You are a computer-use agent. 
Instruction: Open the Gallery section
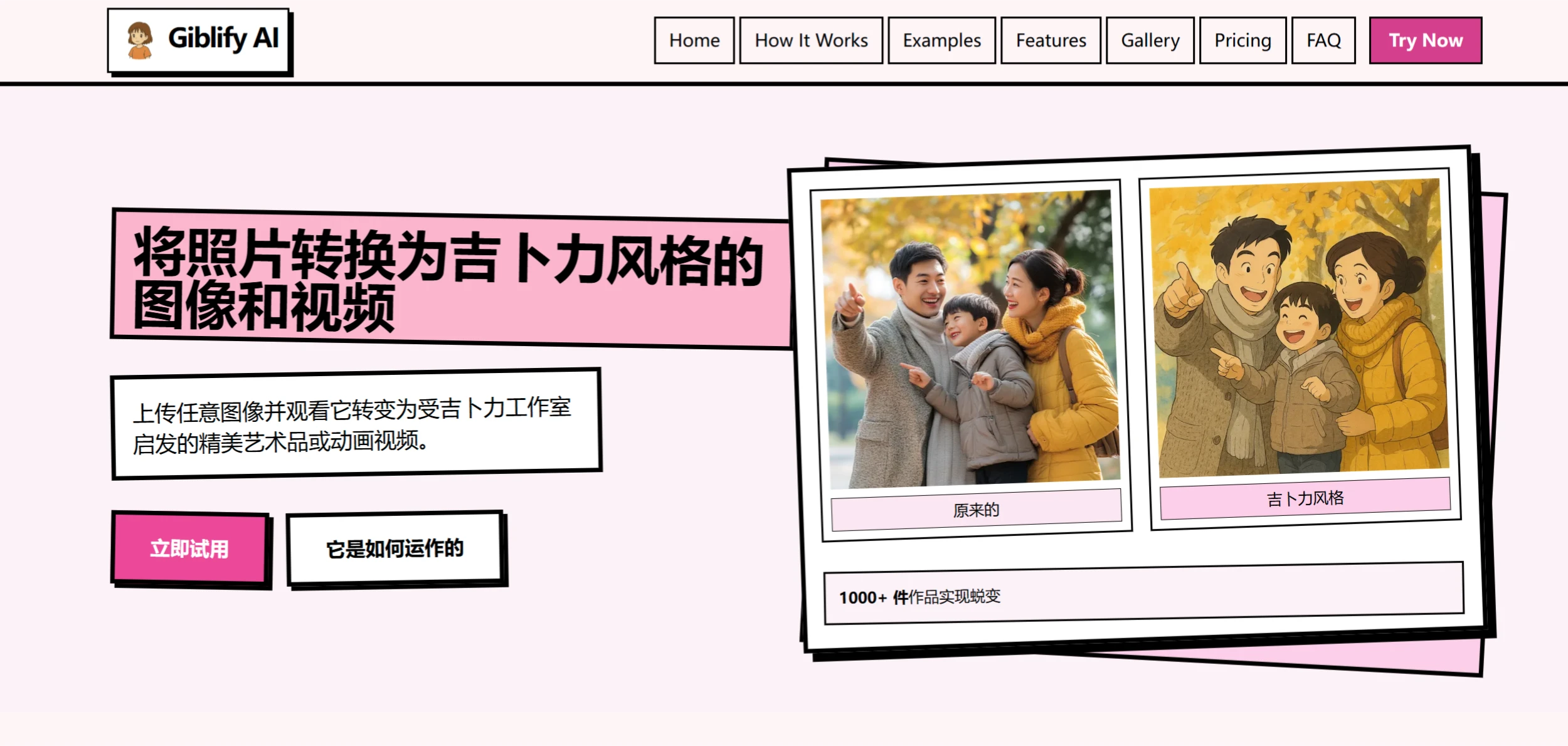click(1149, 40)
